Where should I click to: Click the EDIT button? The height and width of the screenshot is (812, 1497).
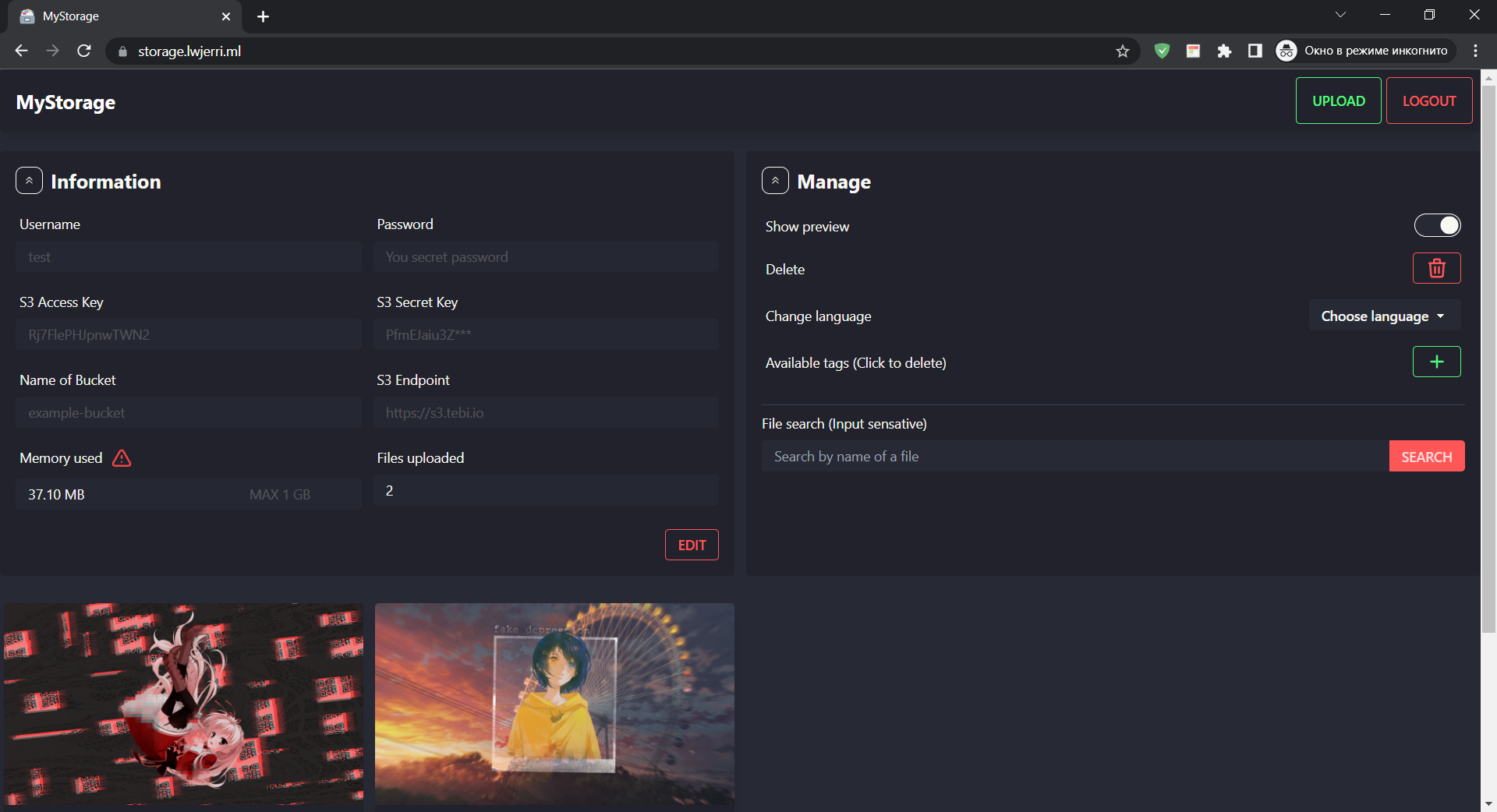(692, 545)
